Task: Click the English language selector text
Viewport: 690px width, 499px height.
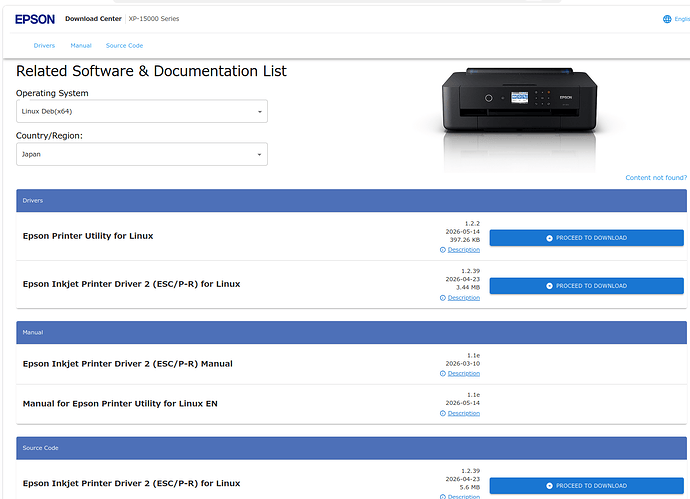Action: (682, 19)
